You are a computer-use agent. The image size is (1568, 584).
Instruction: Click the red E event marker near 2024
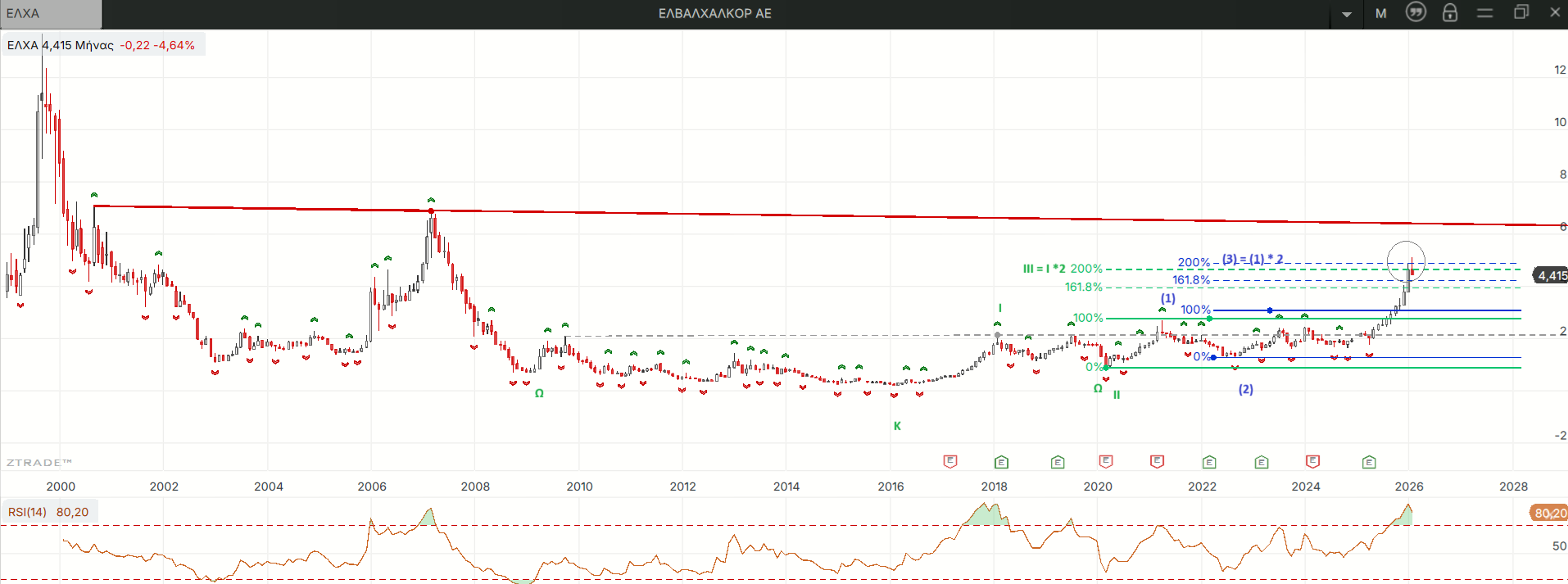click(1312, 461)
